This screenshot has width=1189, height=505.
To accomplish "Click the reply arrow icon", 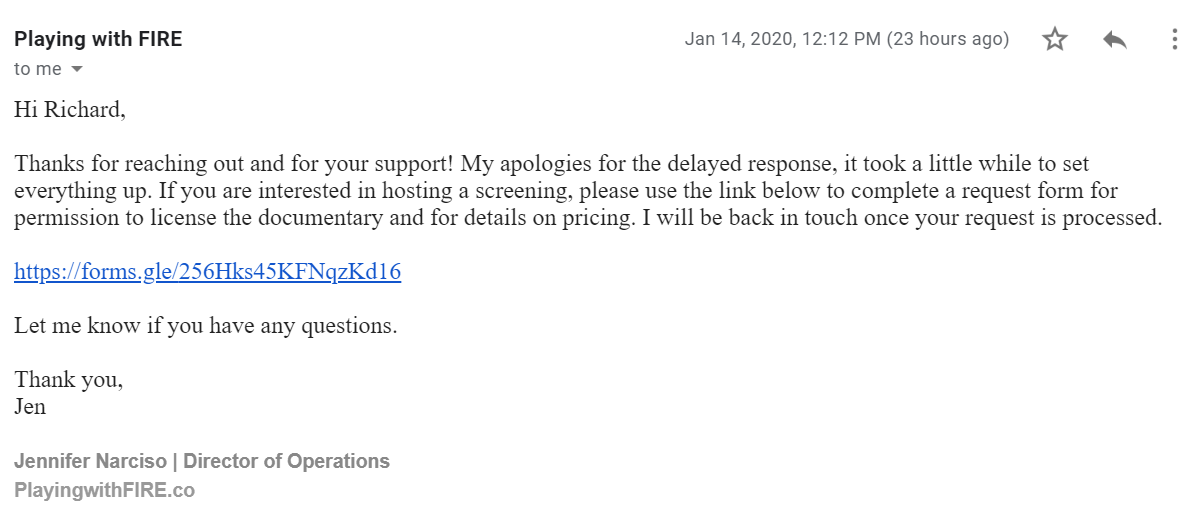I will click(x=1114, y=39).
